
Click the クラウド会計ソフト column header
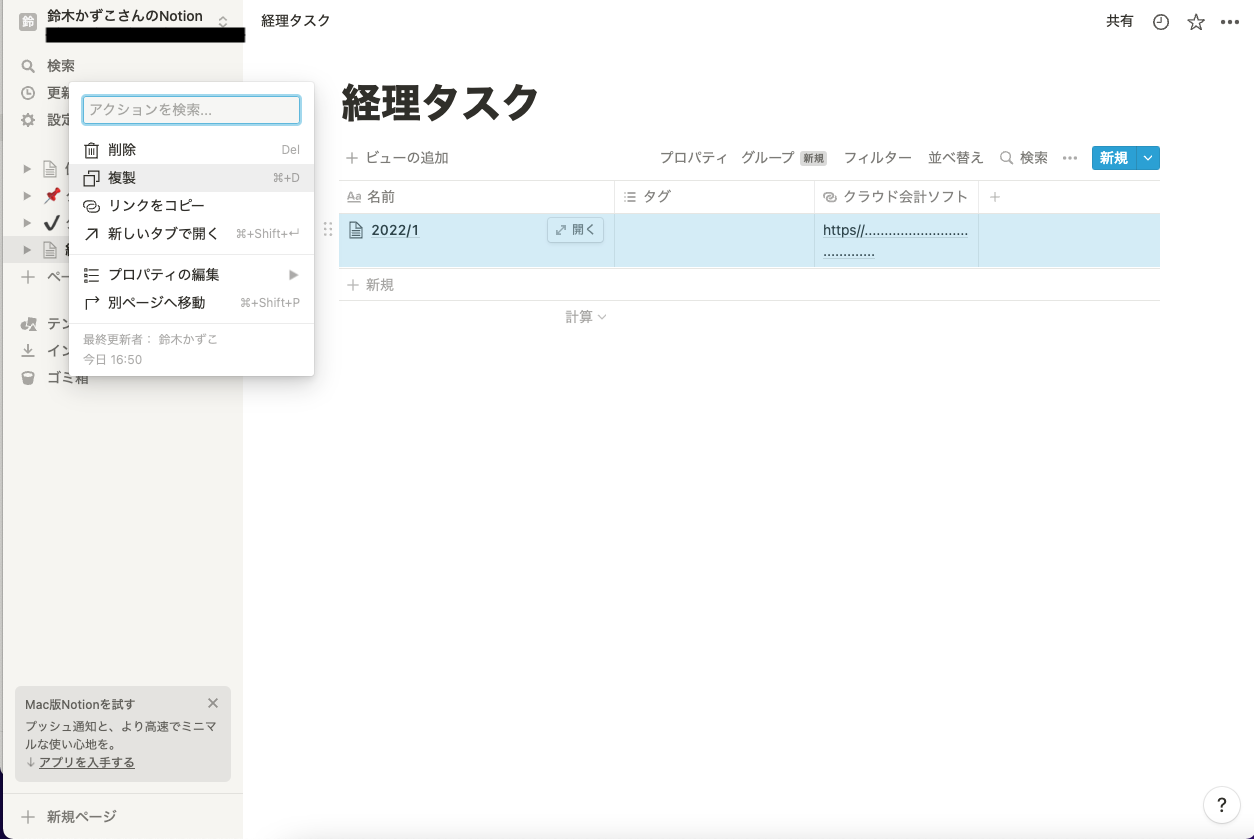(x=897, y=197)
